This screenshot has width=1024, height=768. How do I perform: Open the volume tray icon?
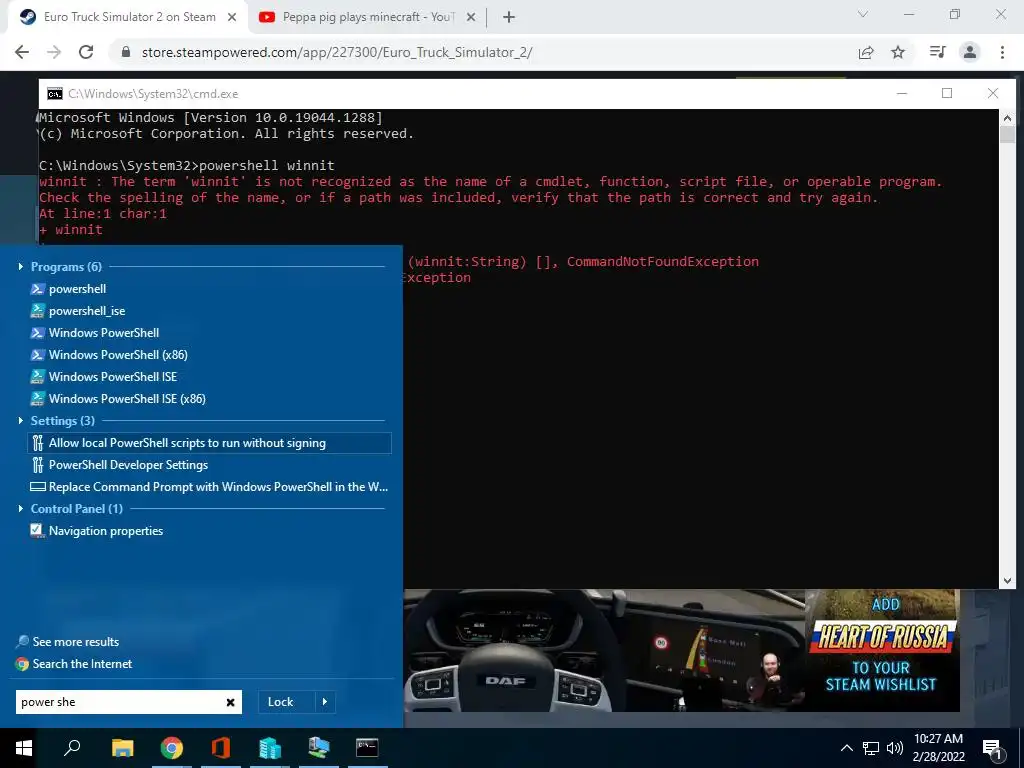(895, 748)
